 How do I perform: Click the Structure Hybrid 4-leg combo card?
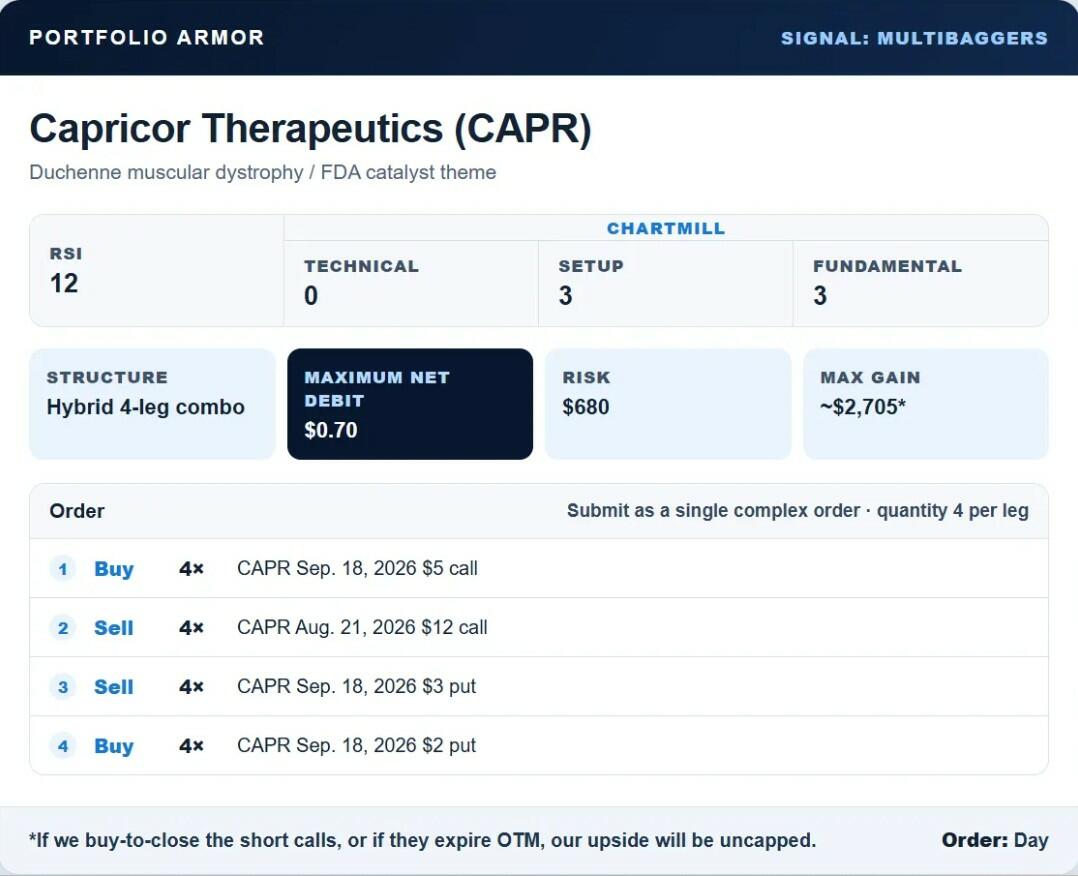coord(152,404)
